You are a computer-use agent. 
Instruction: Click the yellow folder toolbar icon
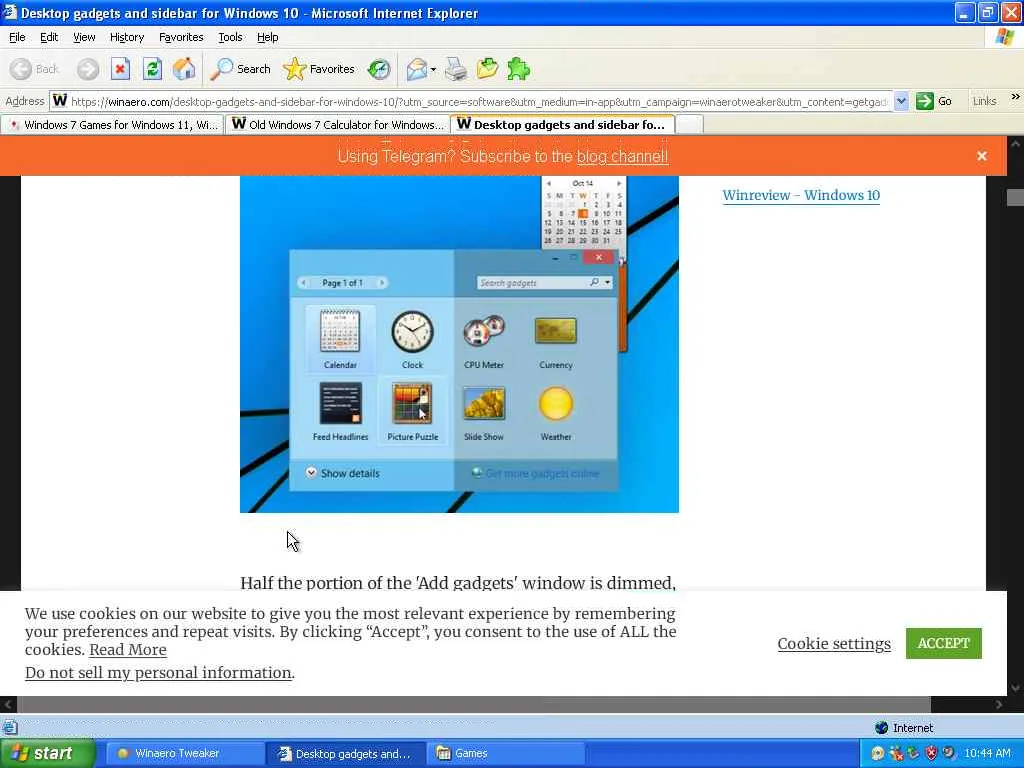(x=487, y=69)
